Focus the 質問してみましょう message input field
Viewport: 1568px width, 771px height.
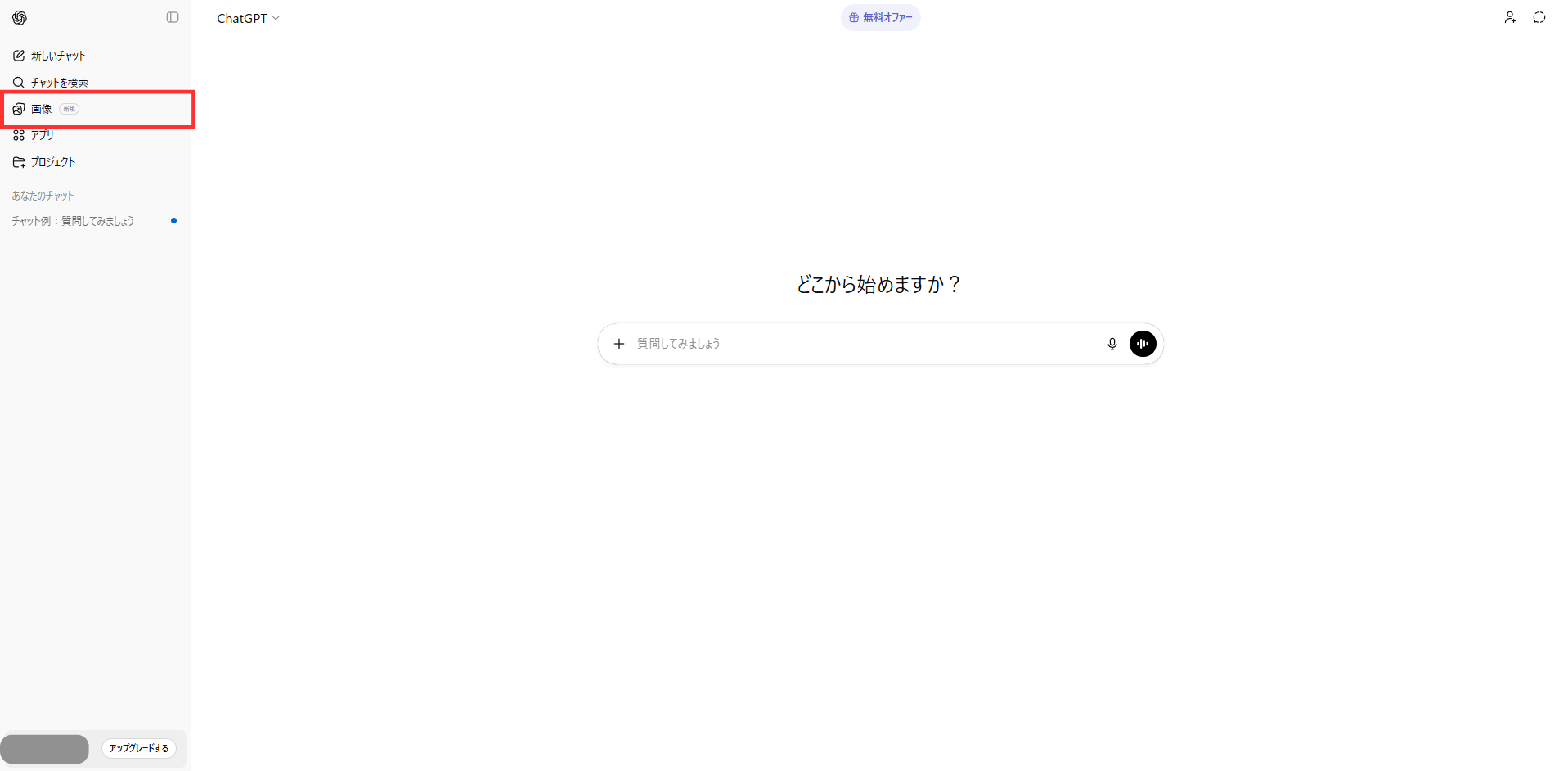tap(859, 344)
